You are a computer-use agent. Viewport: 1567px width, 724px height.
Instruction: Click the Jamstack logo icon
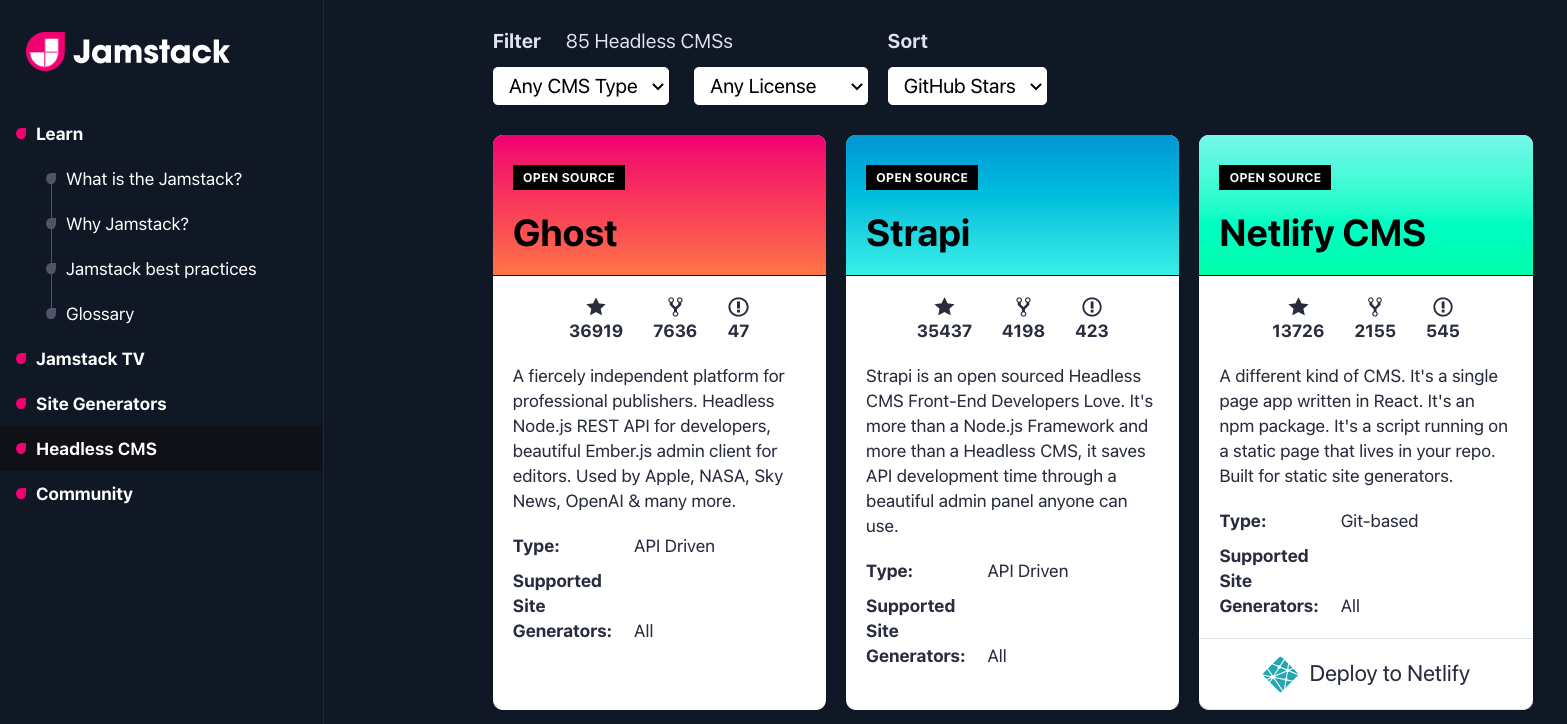[x=46, y=51]
